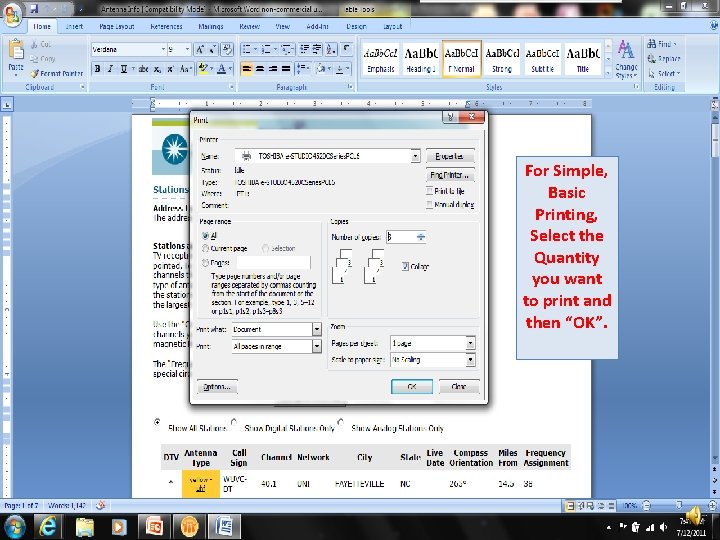Switch to the Review tab
This screenshot has width=720, height=540.
point(250,27)
